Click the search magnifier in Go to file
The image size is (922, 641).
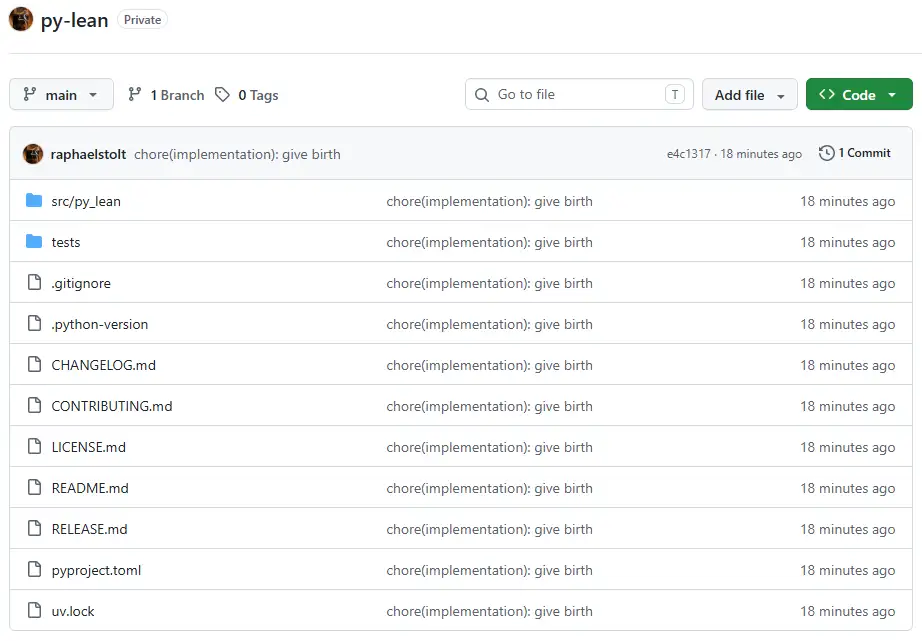[x=482, y=95]
